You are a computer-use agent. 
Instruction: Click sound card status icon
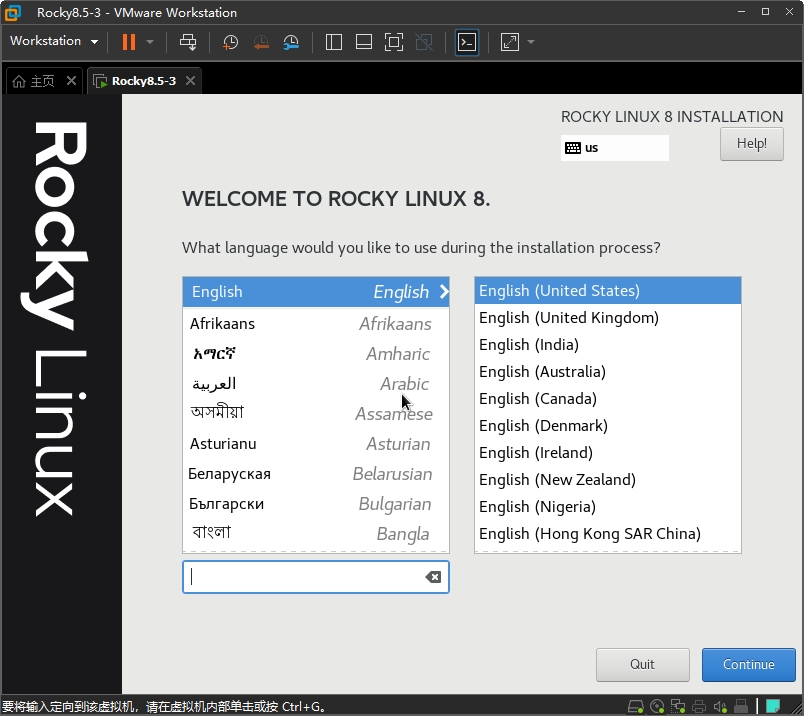tap(720, 707)
